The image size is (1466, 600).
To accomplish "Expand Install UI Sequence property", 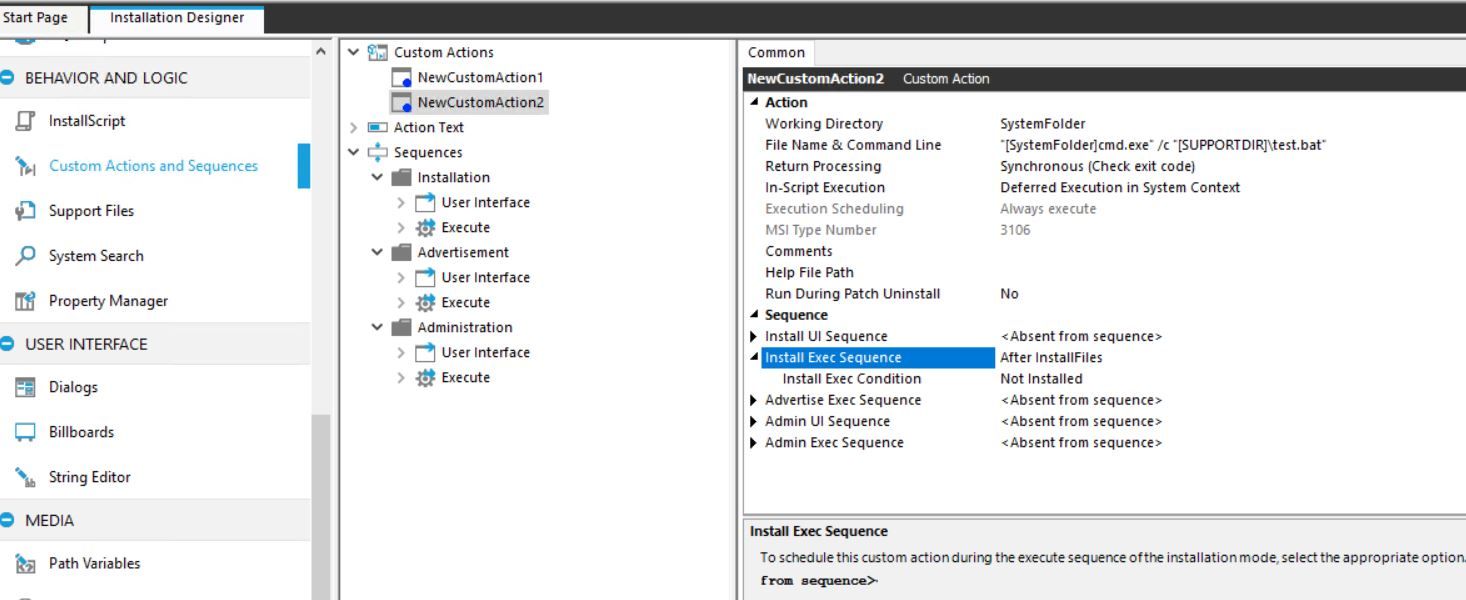I will click(753, 337).
